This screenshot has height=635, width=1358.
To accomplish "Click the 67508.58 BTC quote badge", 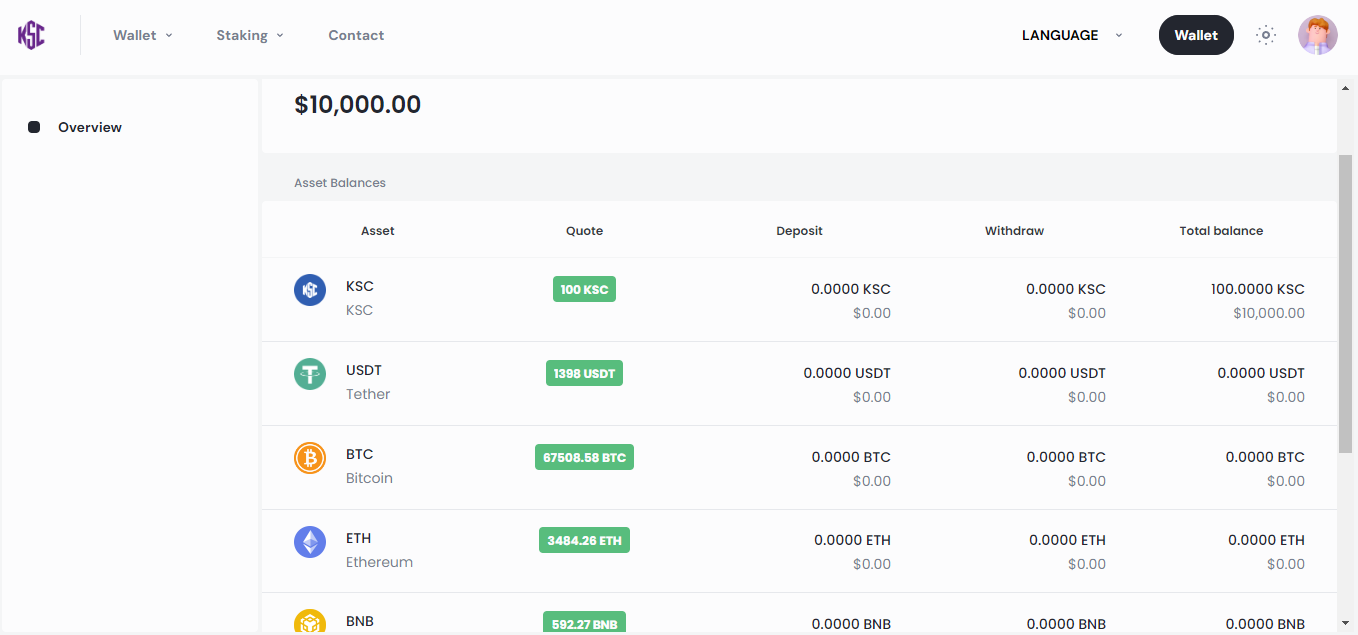I will (584, 457).
